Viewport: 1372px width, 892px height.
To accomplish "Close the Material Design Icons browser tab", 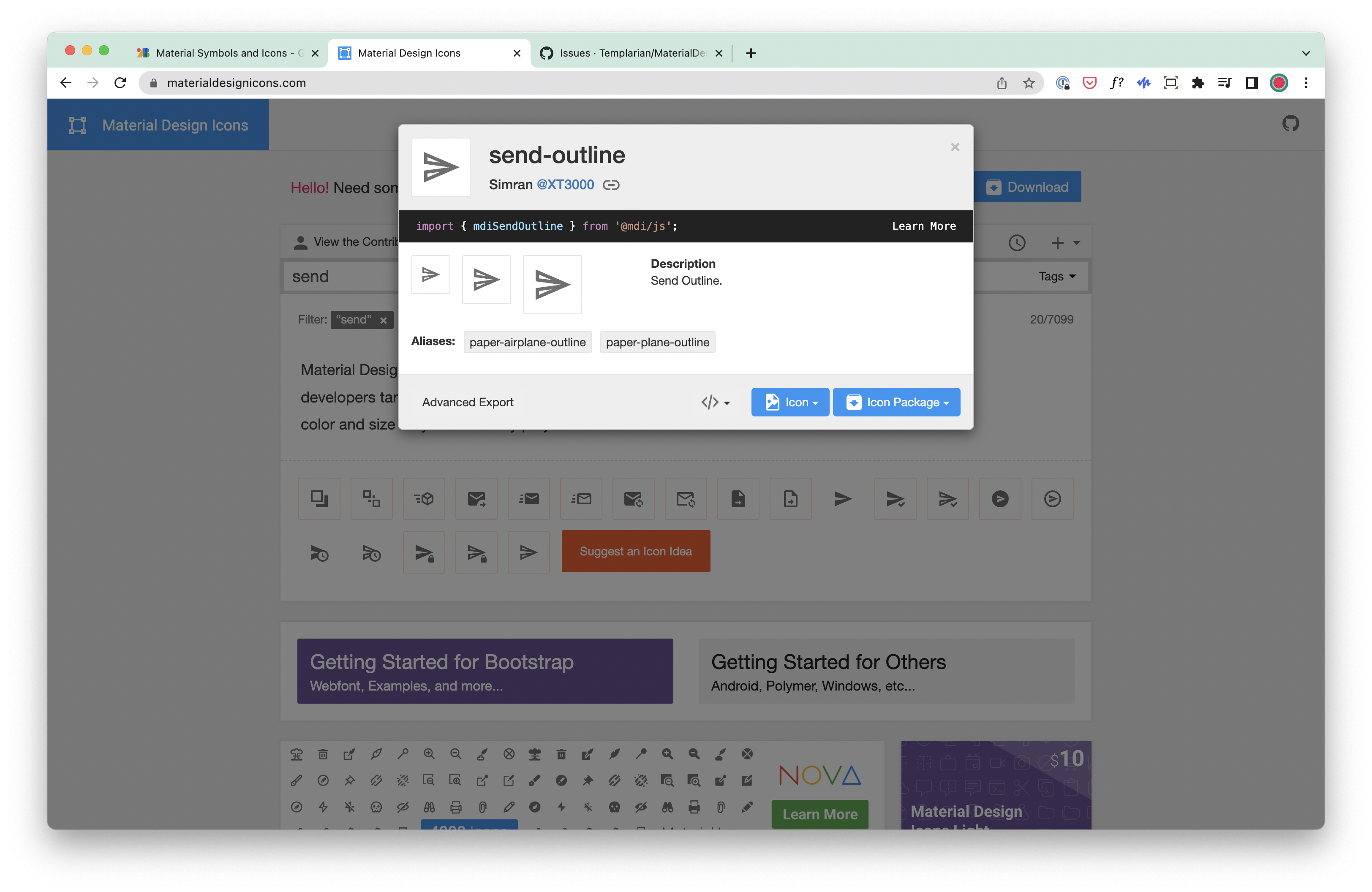I will 517,53.
